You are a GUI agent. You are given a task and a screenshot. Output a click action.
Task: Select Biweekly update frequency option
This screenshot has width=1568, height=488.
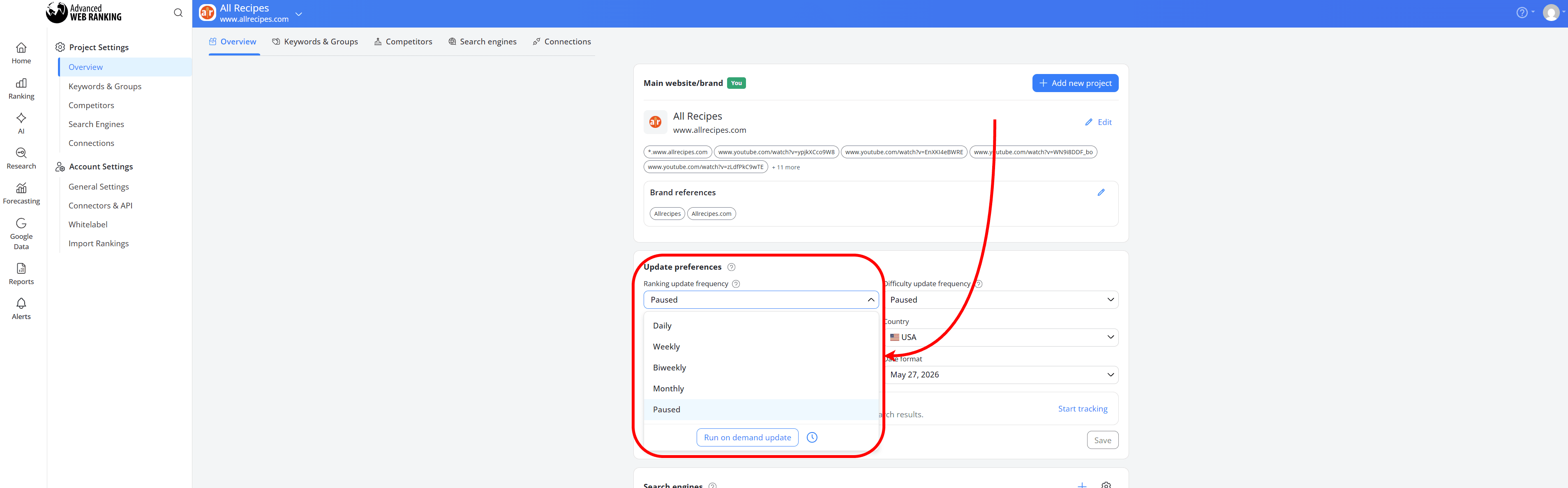pyautogui.click(x=761, y=368)
